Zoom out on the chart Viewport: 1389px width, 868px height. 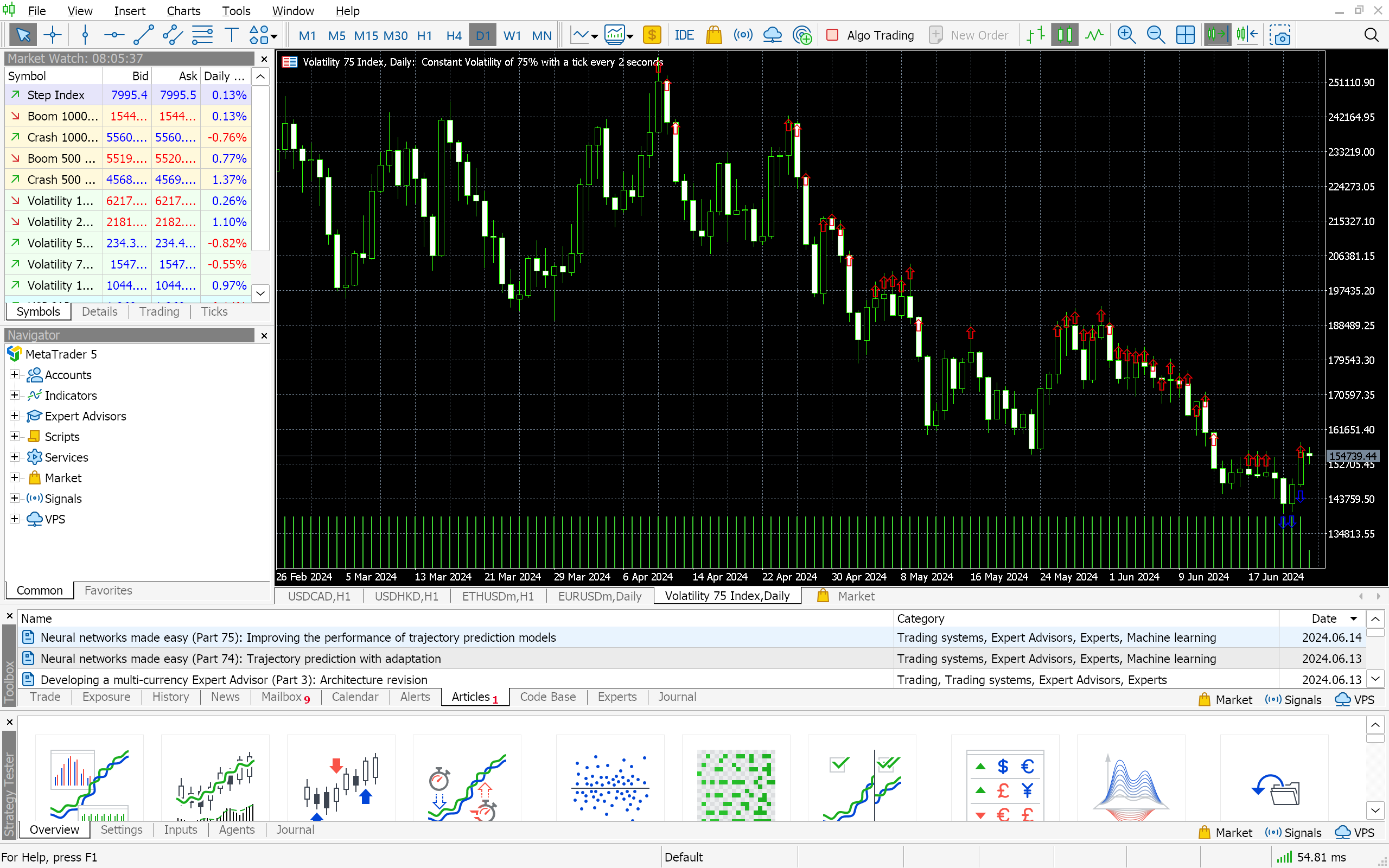(1155, 35)
